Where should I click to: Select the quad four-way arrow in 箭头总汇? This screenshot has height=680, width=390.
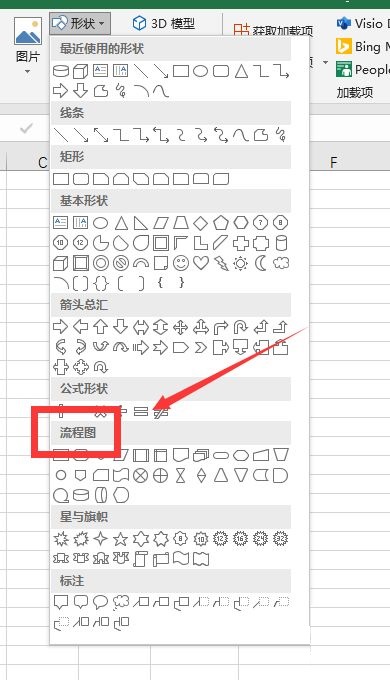pos(180,327)
